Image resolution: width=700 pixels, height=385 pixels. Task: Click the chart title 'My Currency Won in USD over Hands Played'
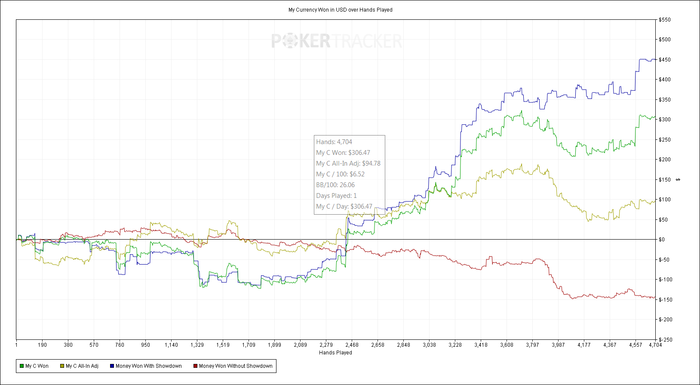point(341,10)
